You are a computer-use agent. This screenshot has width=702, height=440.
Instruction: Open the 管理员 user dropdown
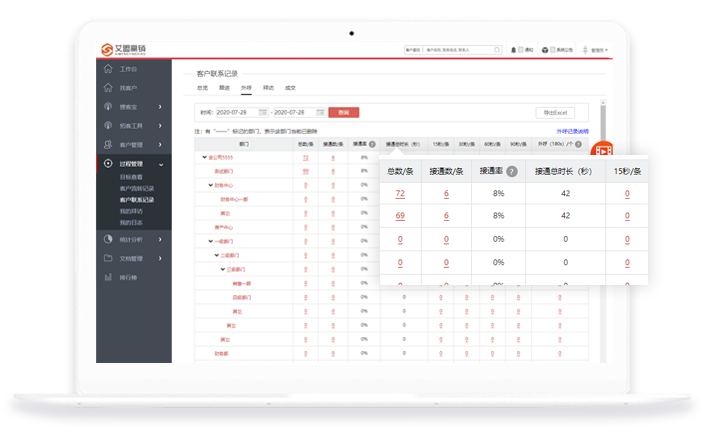coord(598,49)
